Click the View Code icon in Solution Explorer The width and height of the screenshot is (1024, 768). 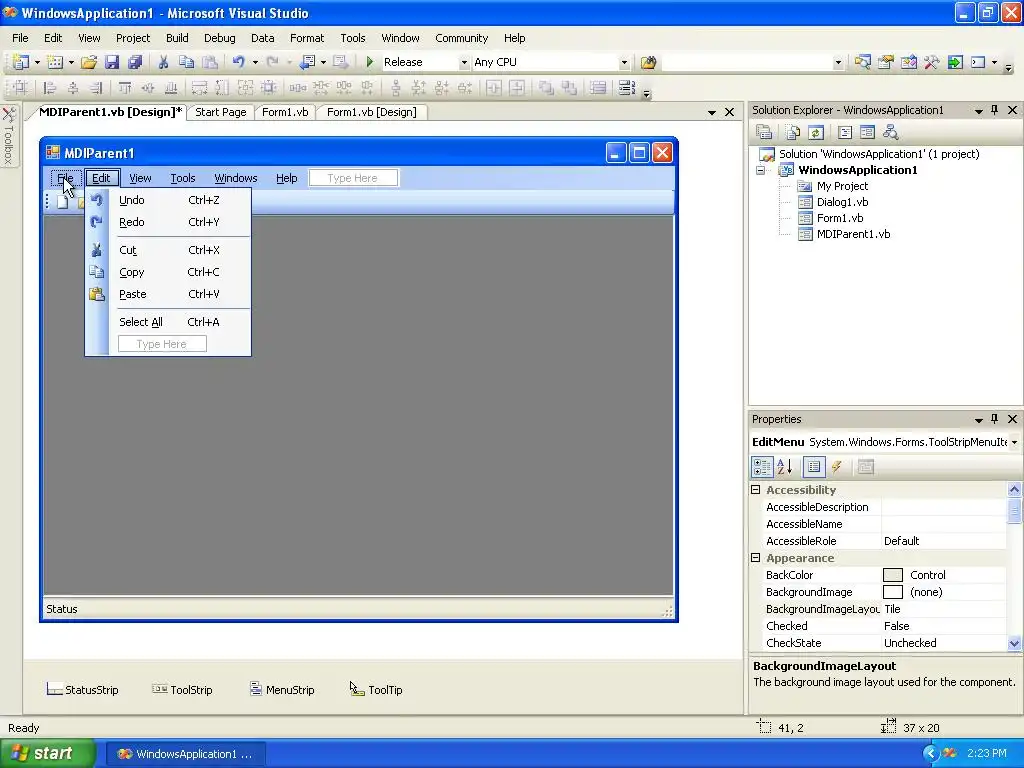pos(844,133)
